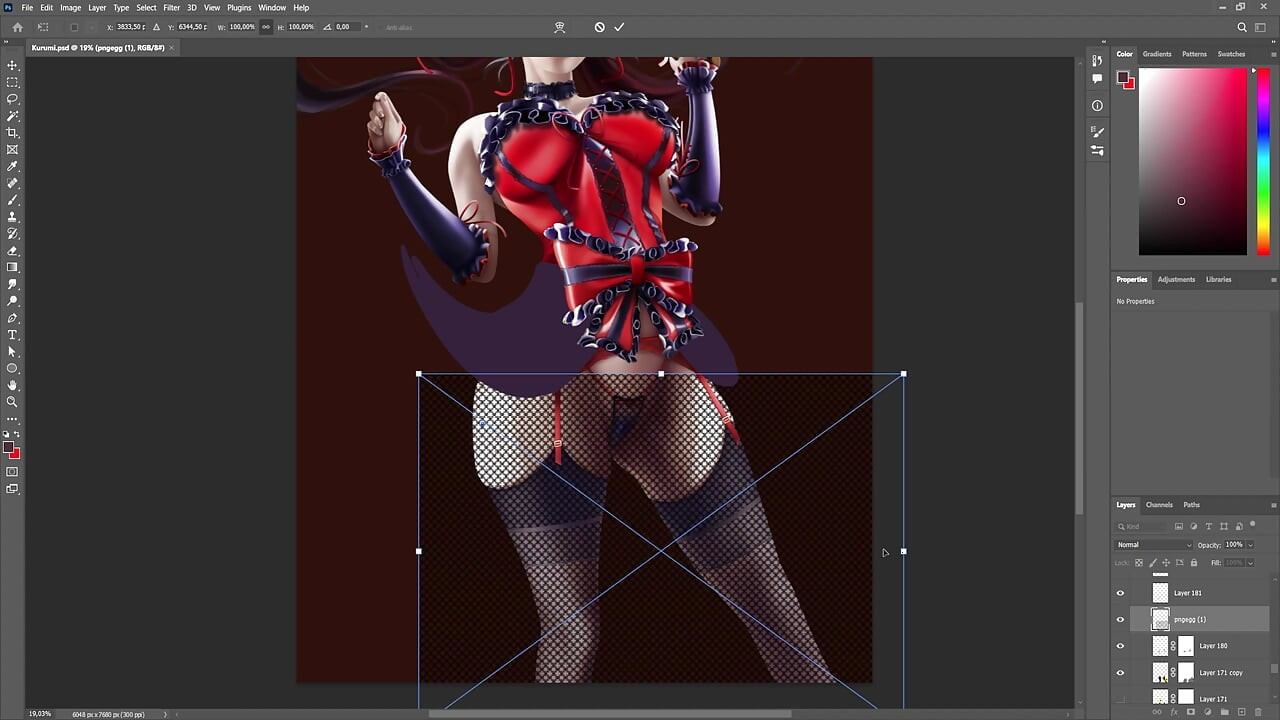Select the Gradient tool
1280x720 pixels.
[12, 267]
